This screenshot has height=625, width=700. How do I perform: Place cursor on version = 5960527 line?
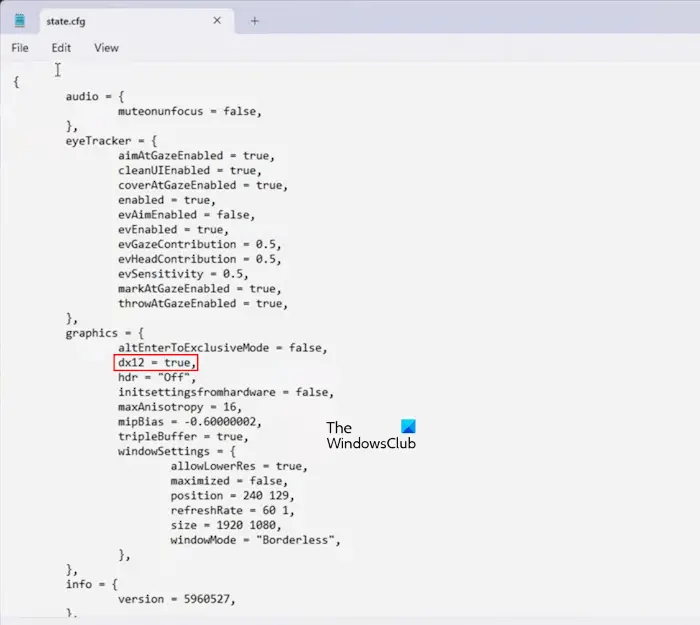tap(176, 599)
